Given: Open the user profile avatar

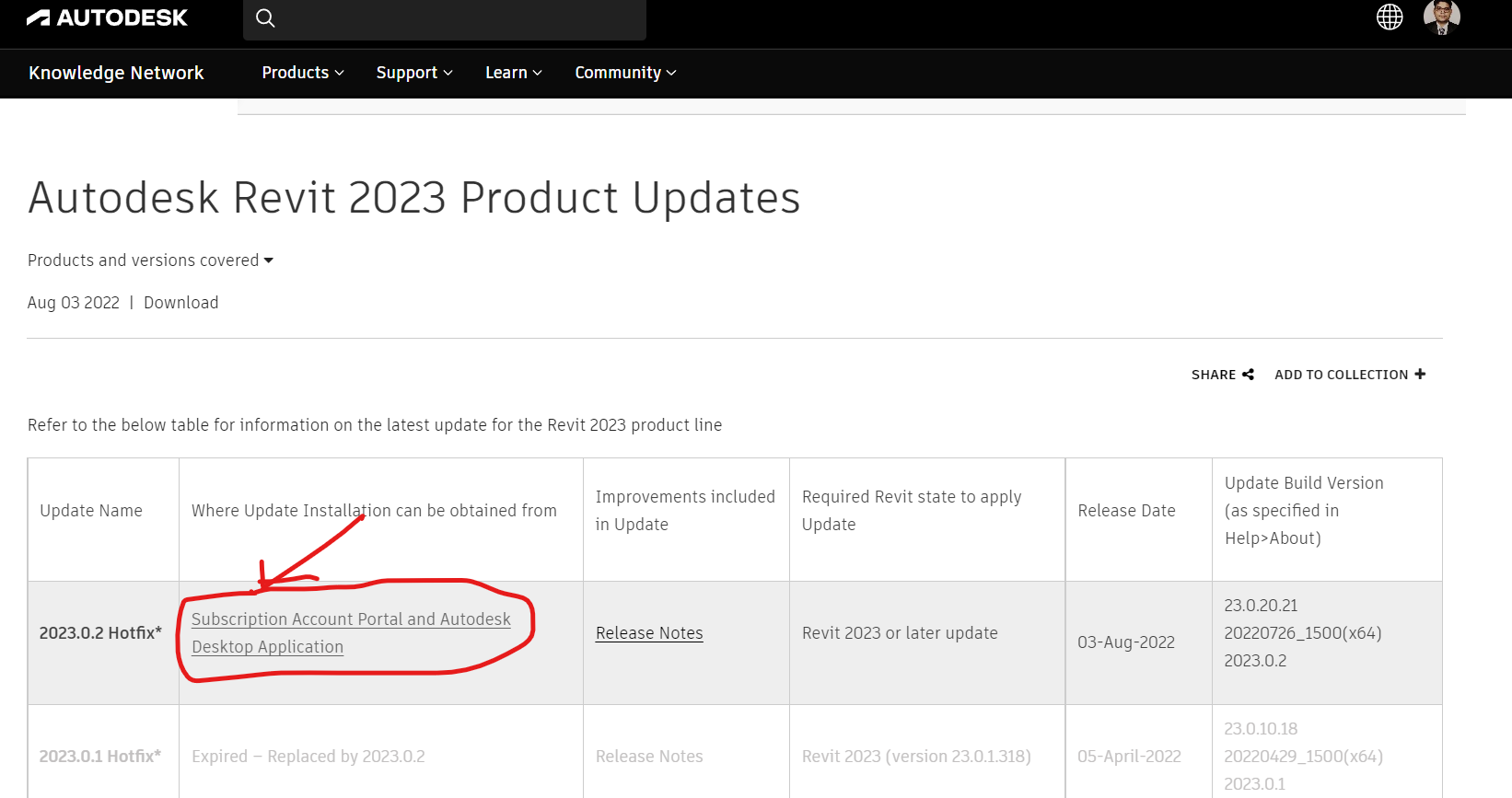Looking at the screenshot, I should (1442, 17).
